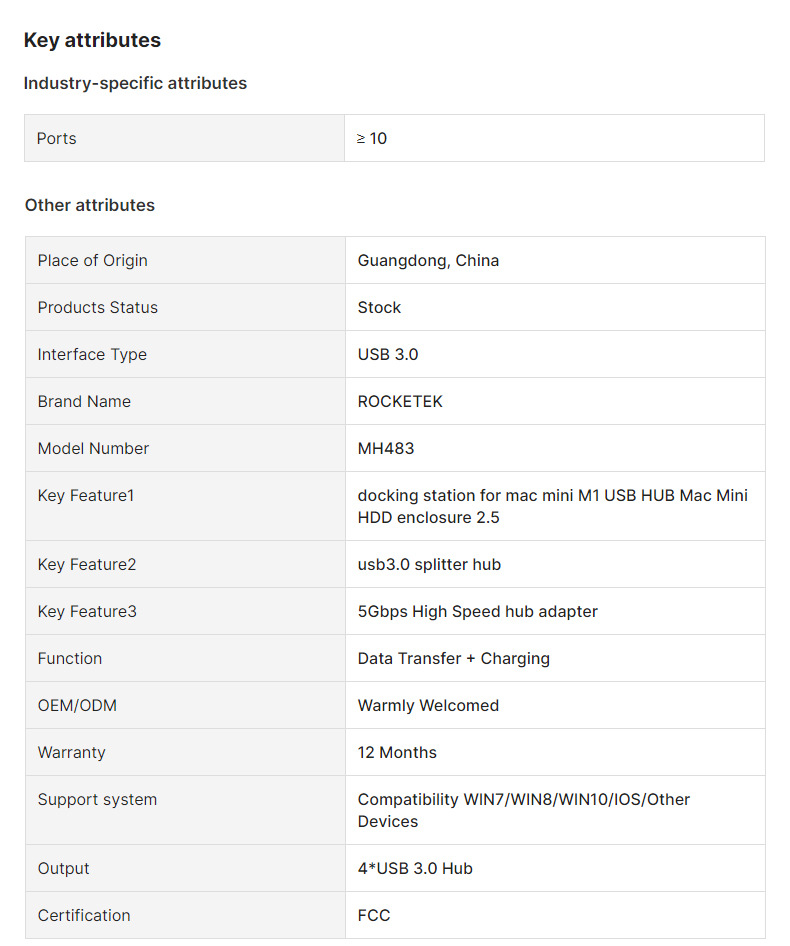Select the FCC certification value

(374, 915)
